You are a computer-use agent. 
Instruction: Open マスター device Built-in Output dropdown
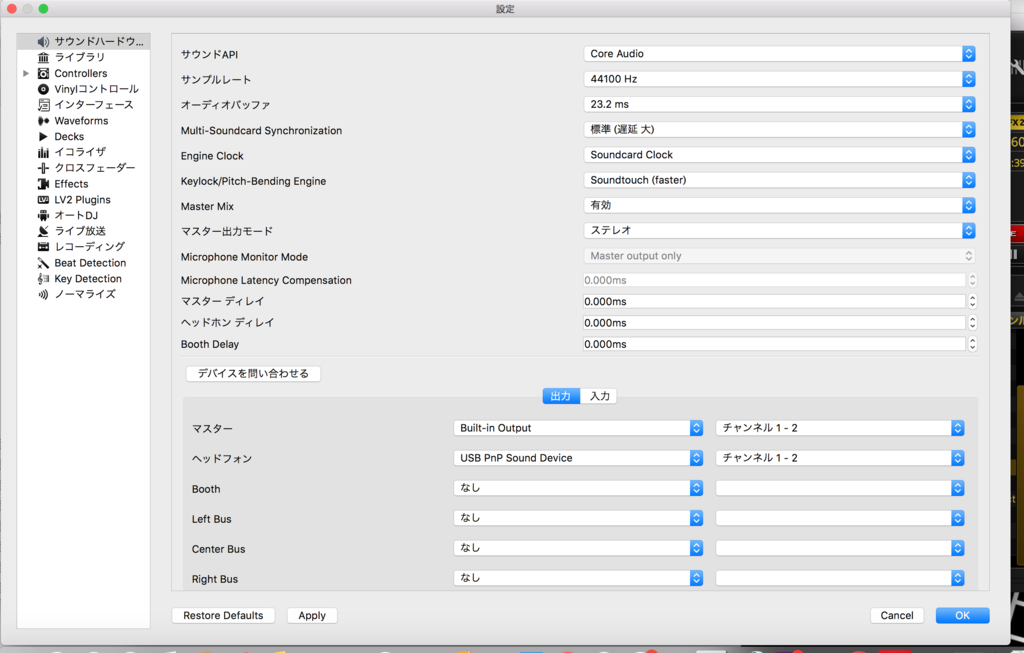[578, 428]
